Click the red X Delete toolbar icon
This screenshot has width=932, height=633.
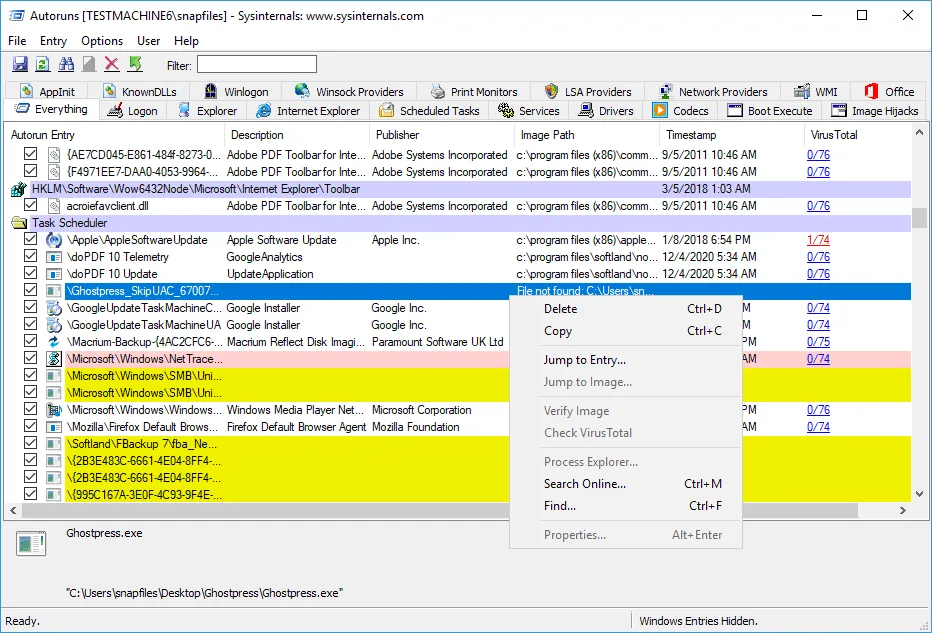pos(111,64)
